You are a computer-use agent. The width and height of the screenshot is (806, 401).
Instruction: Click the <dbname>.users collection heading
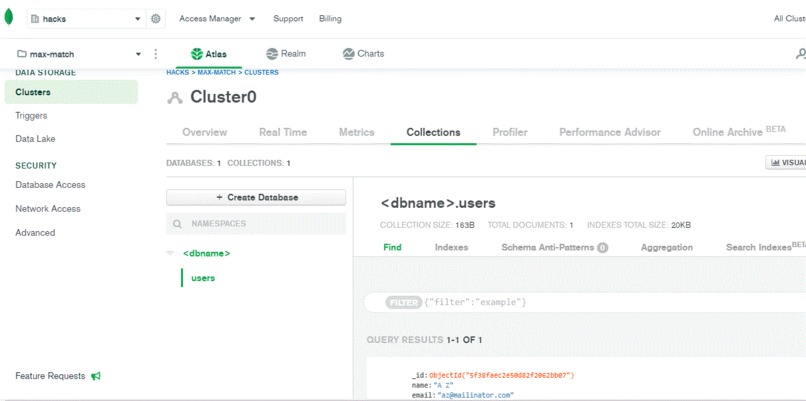pyautogui.click(x=438, y=203)
